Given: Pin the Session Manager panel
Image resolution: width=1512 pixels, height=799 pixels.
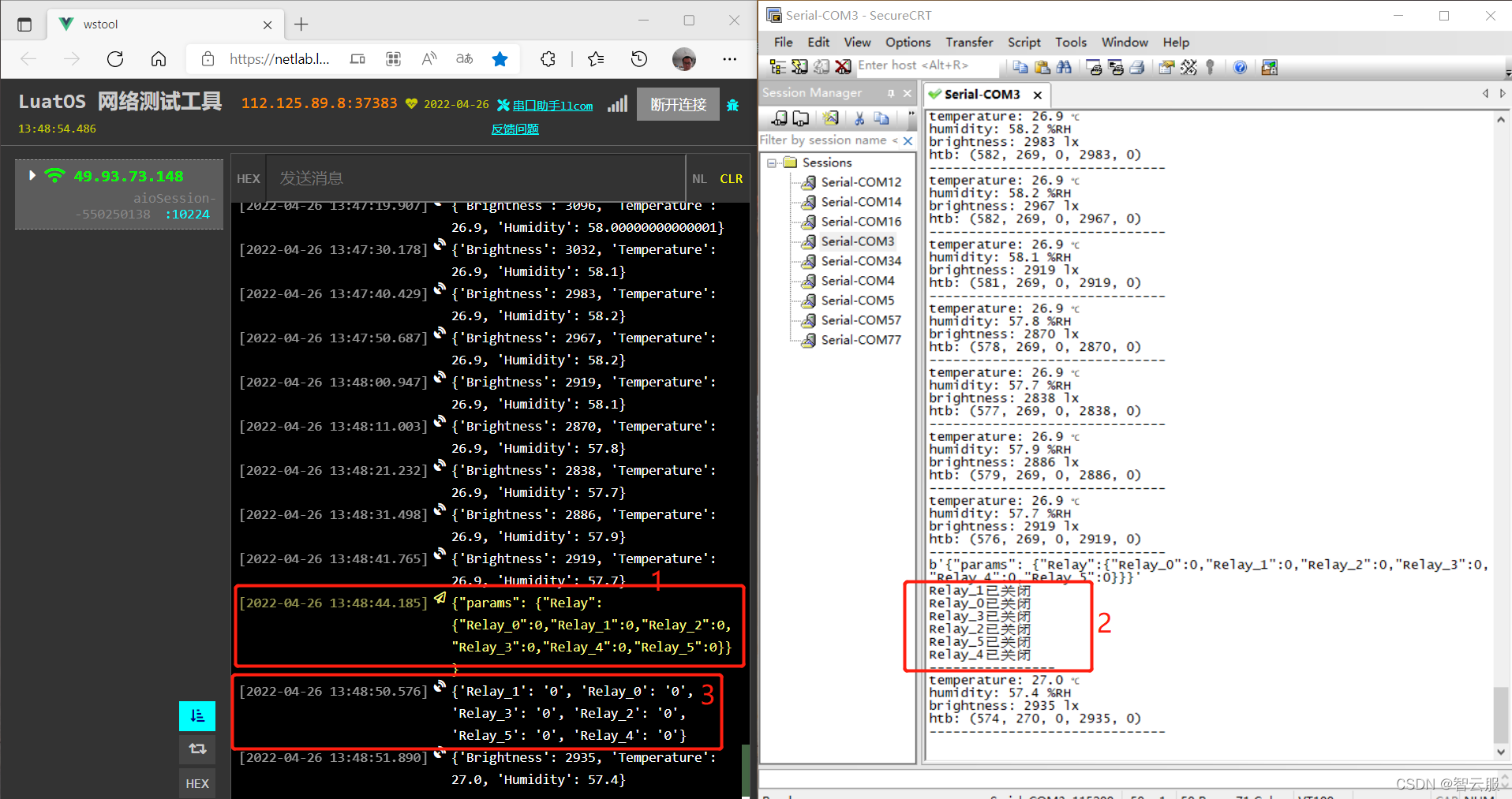Looking at the screenshot, I should point(891,93).
